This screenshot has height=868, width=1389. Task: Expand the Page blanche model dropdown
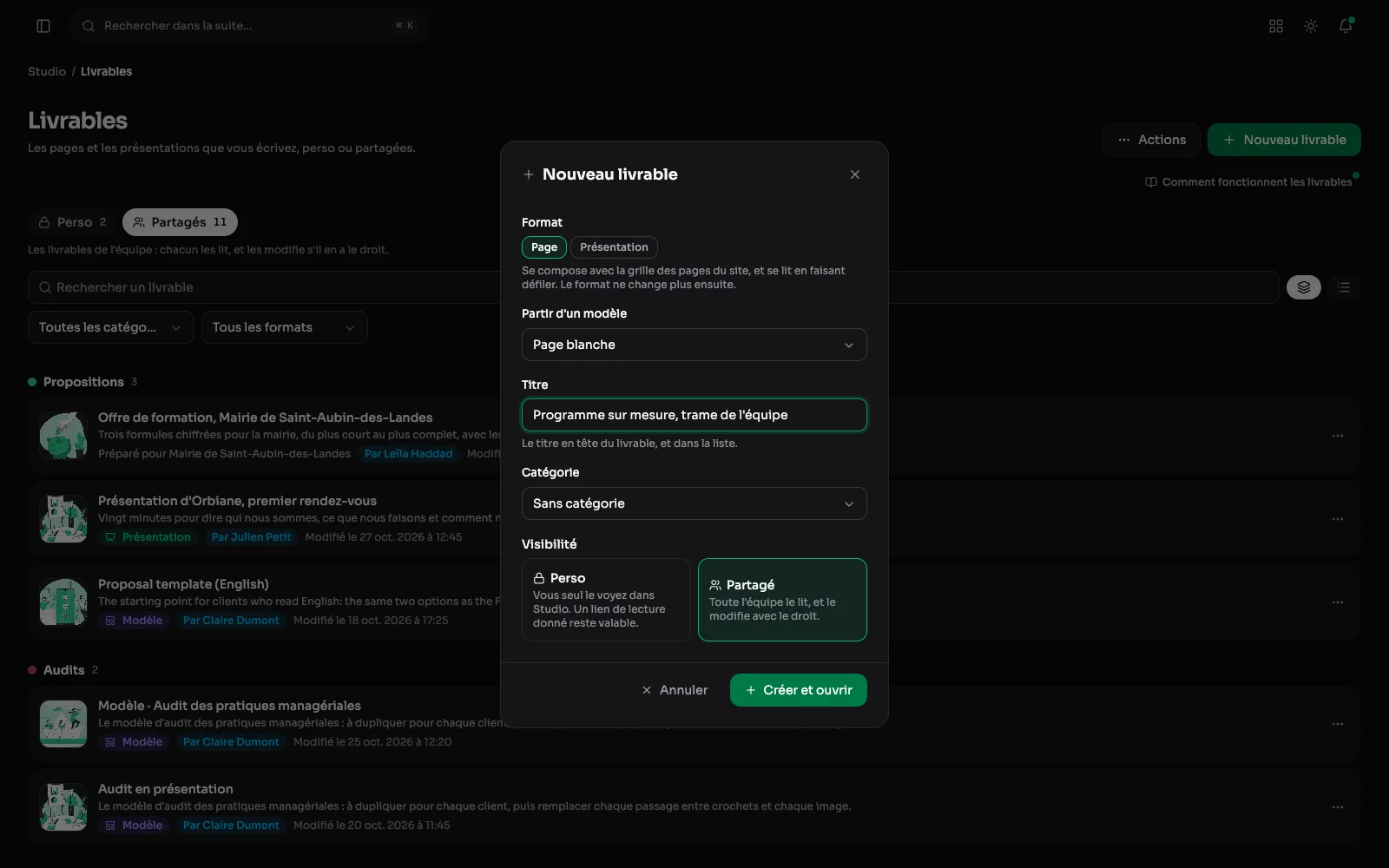tap(694, 345)
